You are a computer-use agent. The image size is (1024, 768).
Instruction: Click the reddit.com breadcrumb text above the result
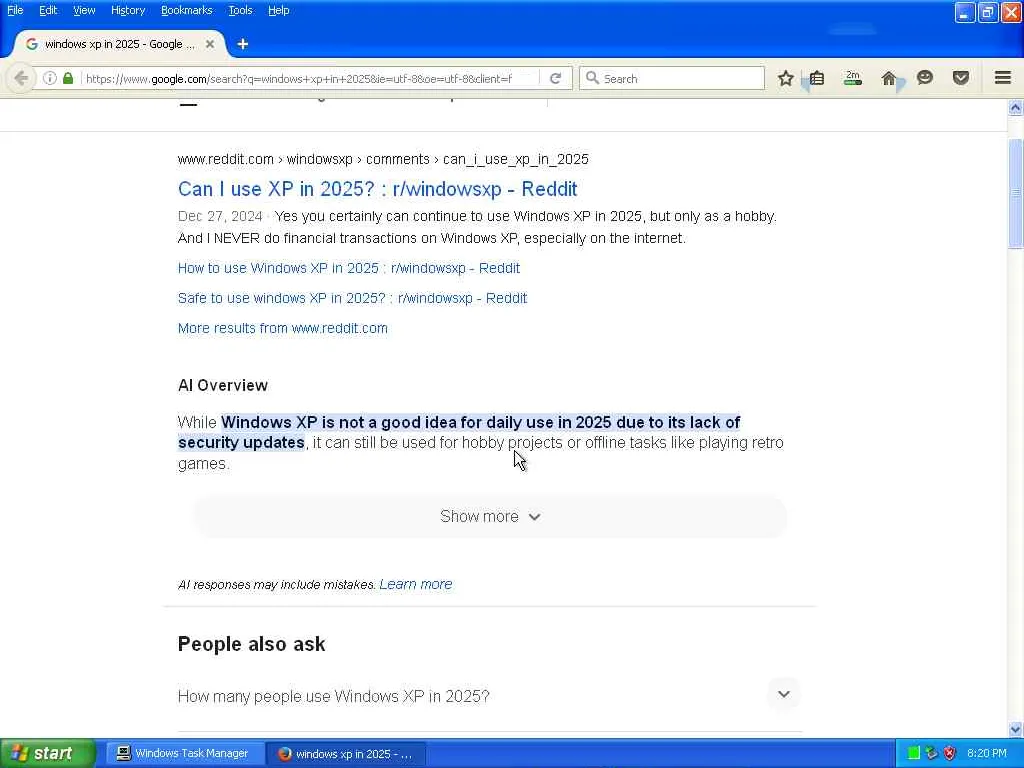(x=383, y=159)
